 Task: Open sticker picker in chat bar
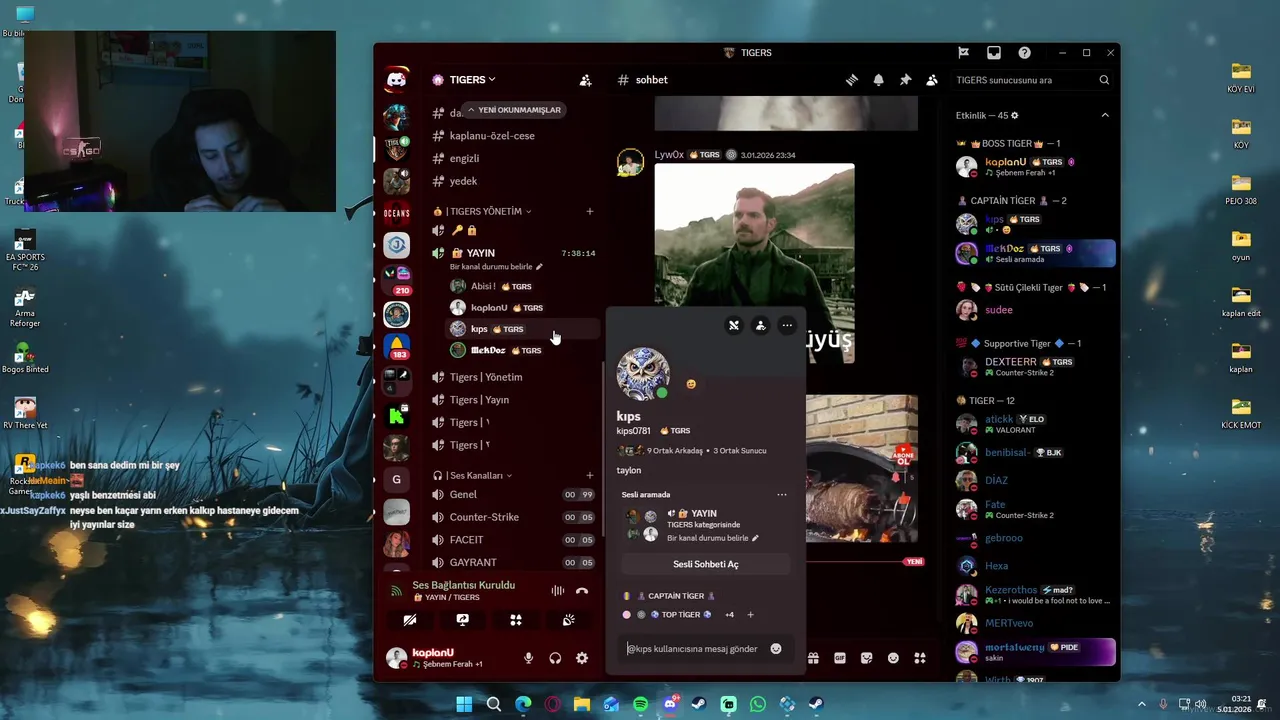[x=867, y=658]
